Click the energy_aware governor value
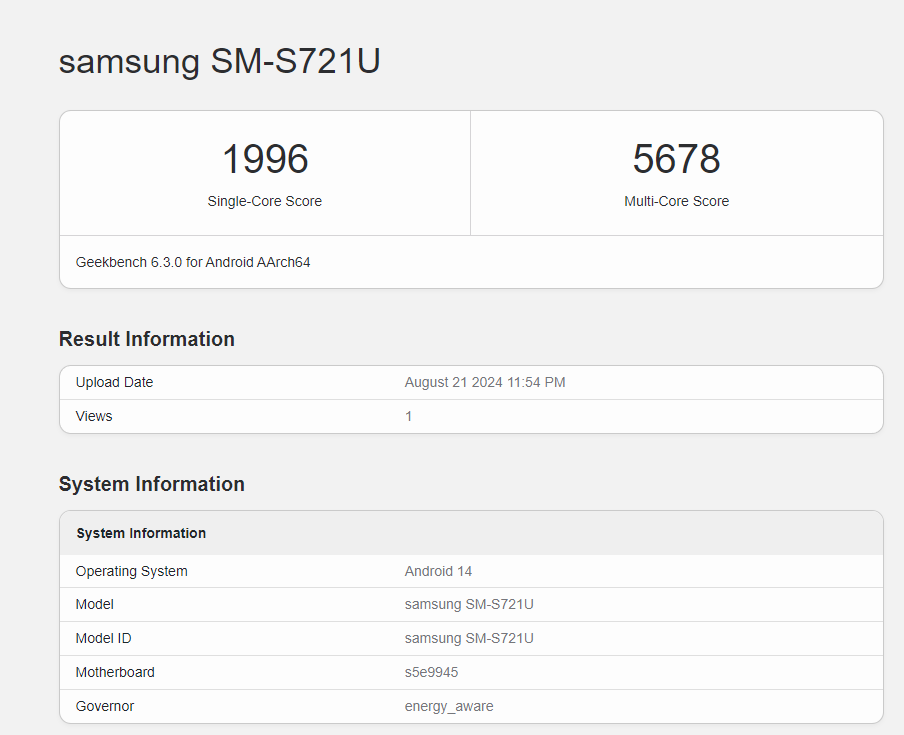Viewport: 904px width, 735px height. (x=448, y=706)
